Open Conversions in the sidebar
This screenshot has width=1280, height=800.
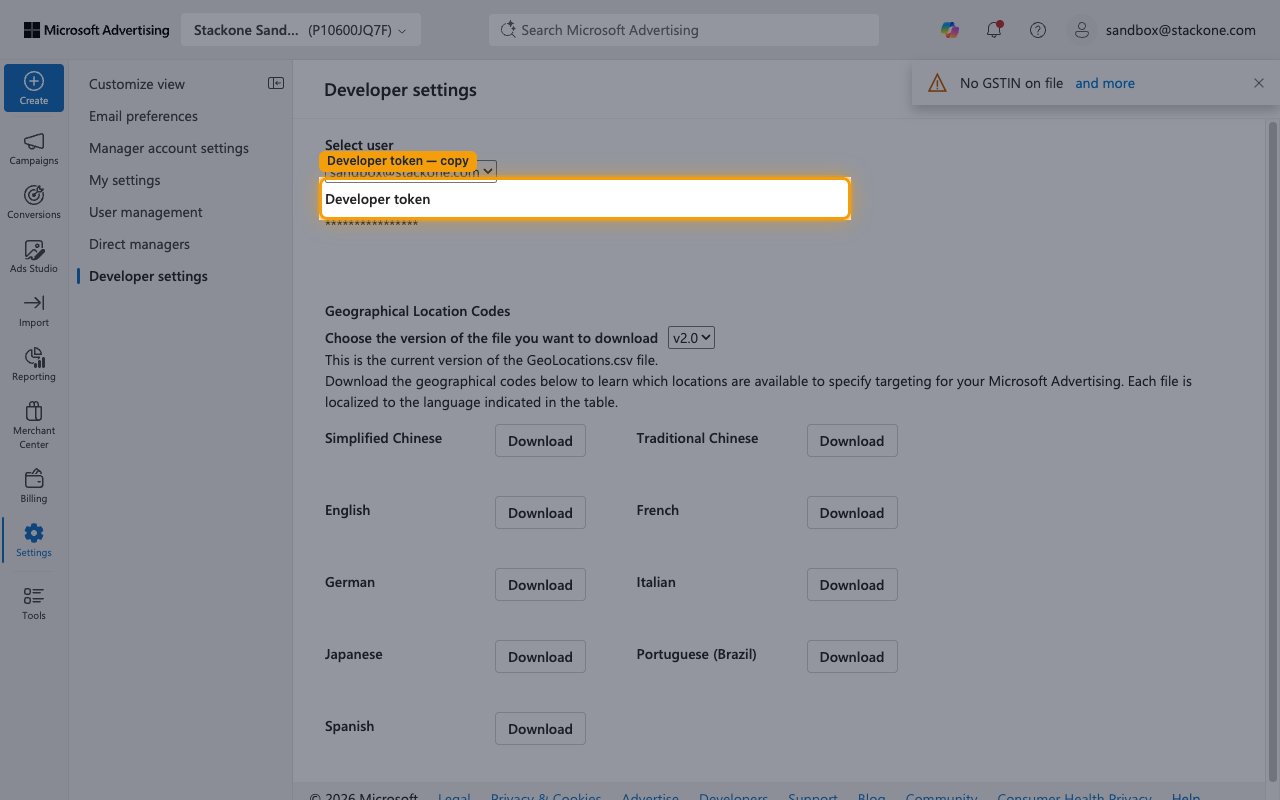click(34, 202)
